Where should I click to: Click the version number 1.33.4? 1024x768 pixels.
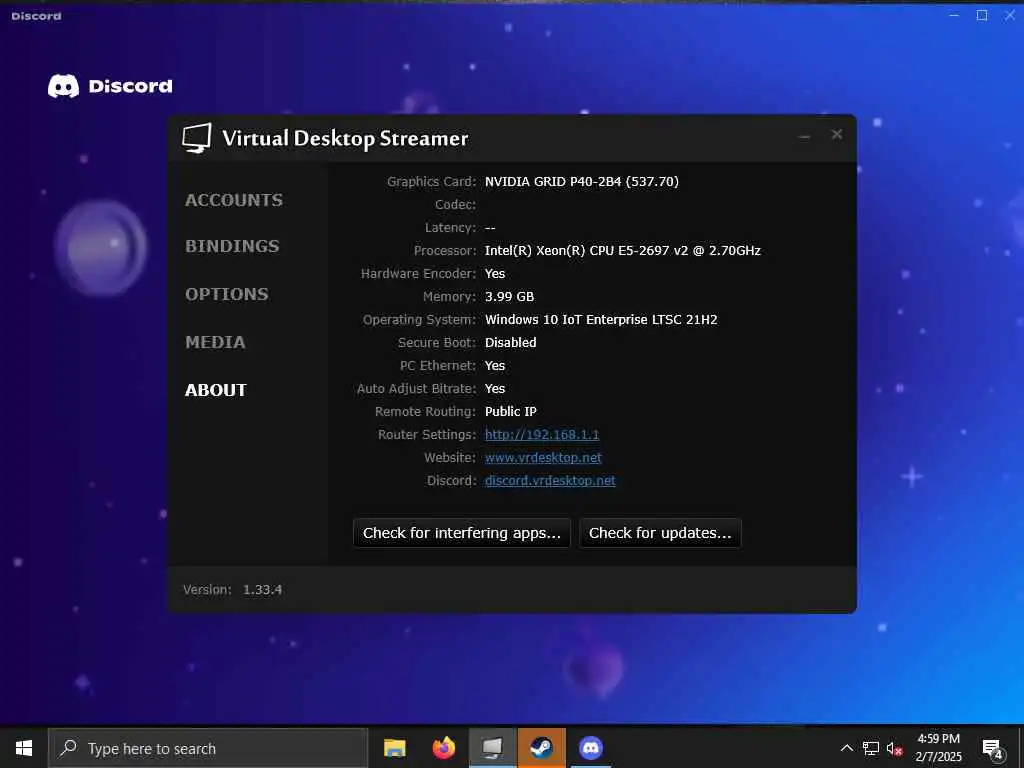(263, 590)
